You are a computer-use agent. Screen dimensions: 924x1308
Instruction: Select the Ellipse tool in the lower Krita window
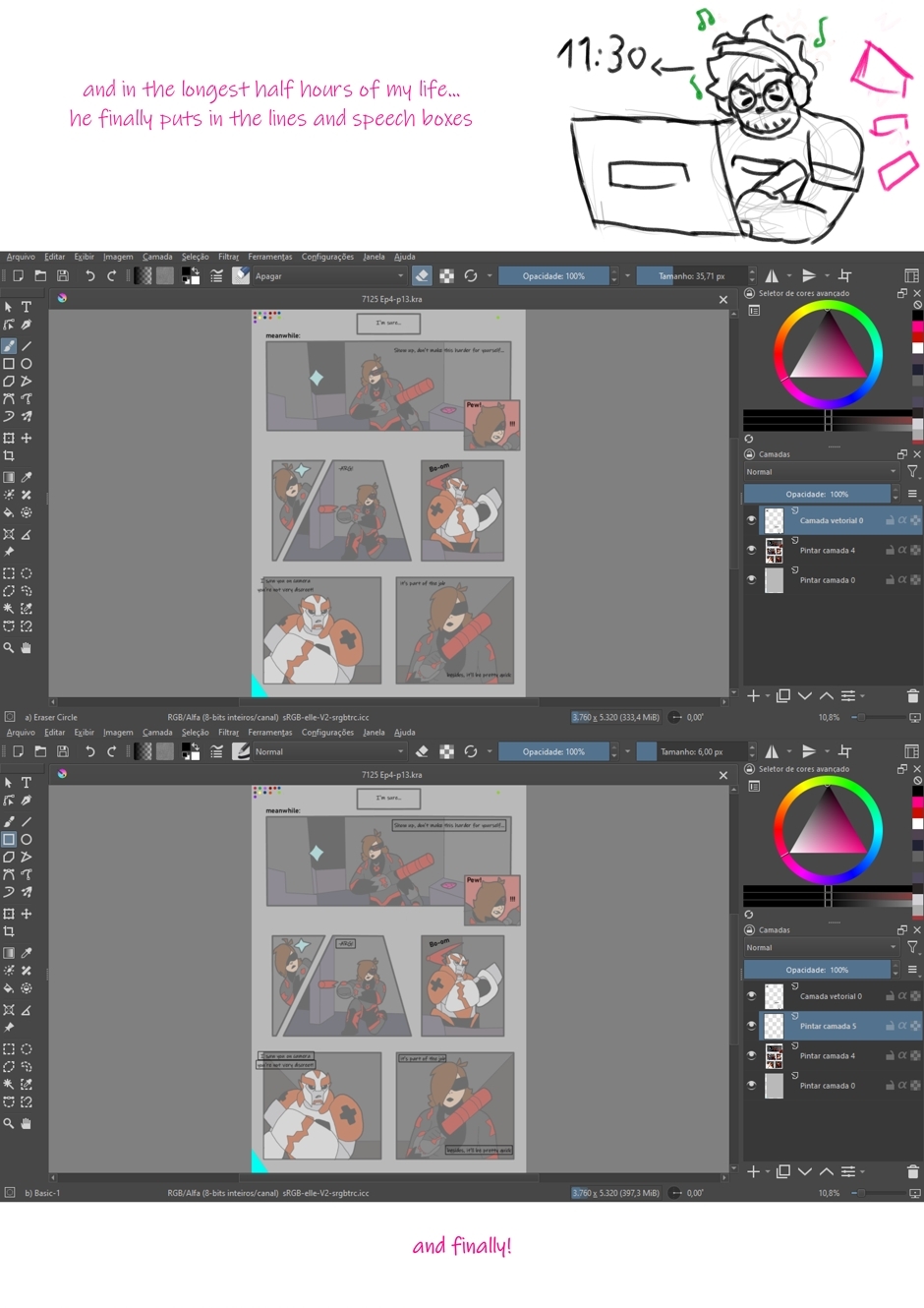pos(27,840)
